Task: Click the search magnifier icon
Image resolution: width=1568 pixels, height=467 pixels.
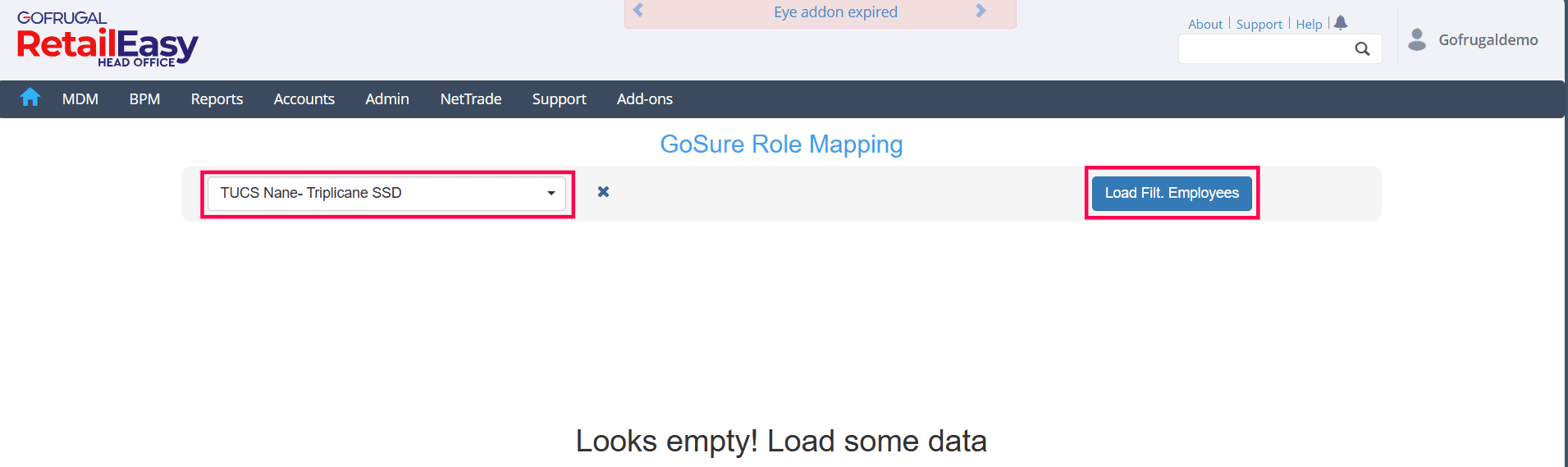Action: point(1362,49)
